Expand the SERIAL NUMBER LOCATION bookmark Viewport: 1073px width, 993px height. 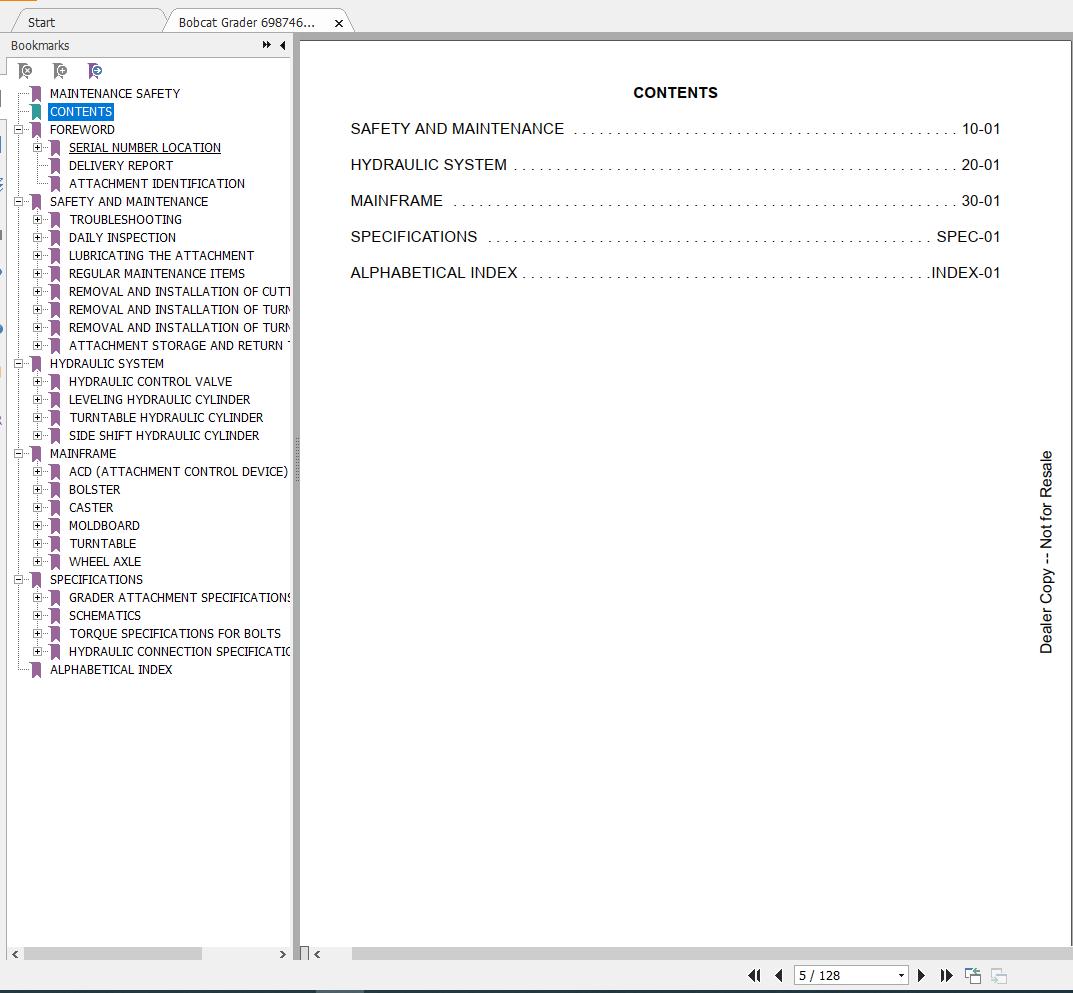38,147
